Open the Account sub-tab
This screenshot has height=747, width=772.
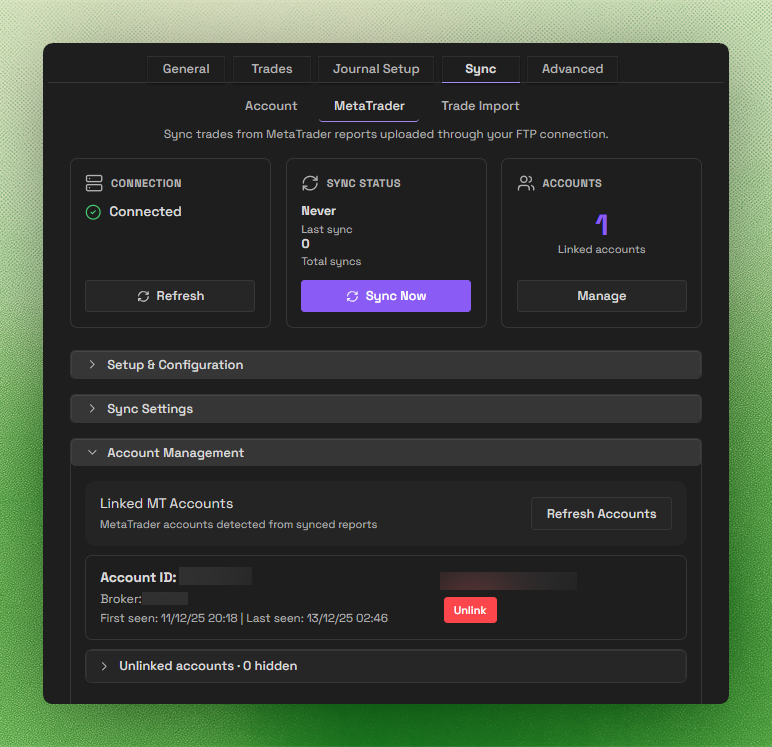(271, 106)
